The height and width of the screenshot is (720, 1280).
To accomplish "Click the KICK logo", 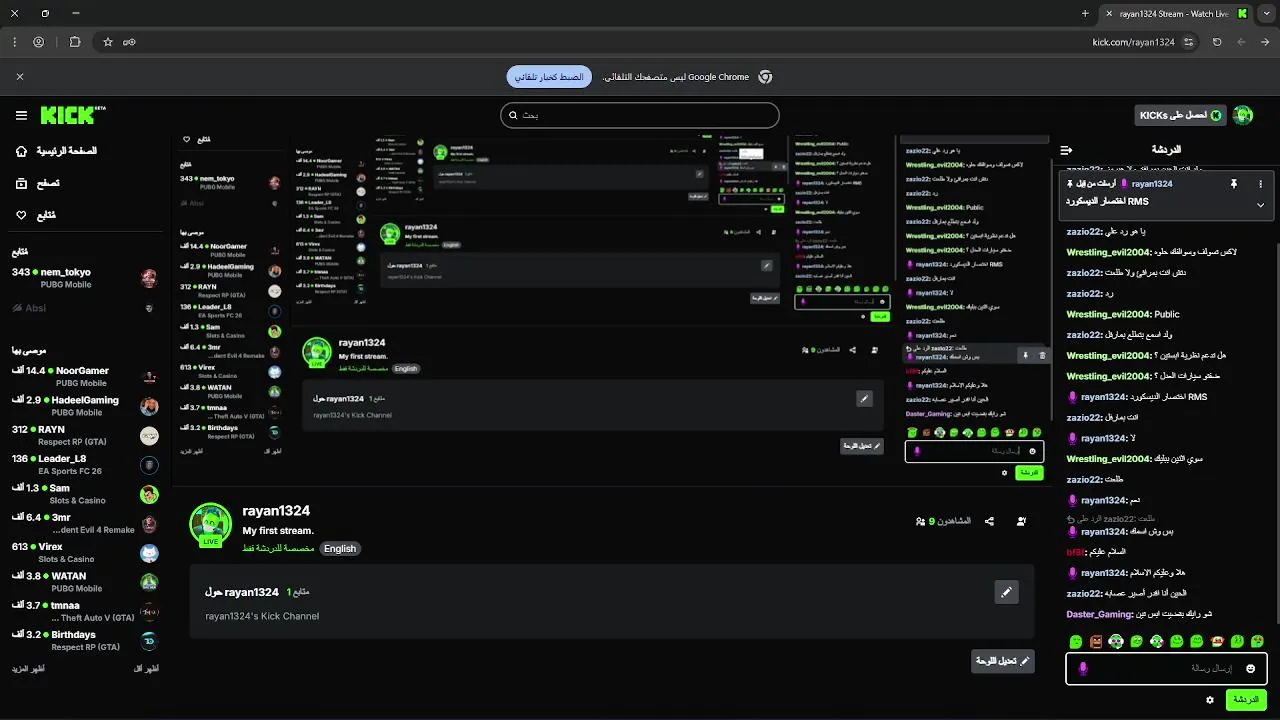I will tap(73, 115).
